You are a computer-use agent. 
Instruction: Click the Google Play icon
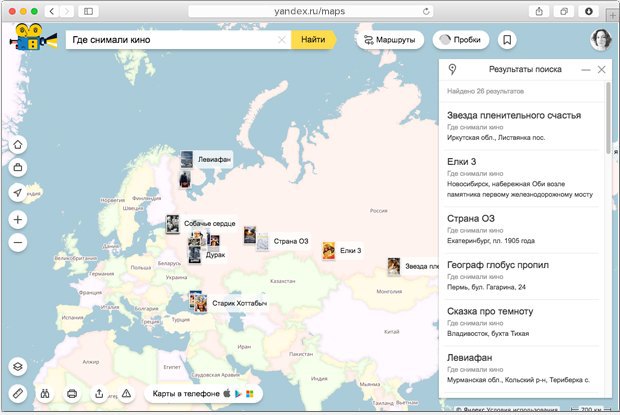238,394
